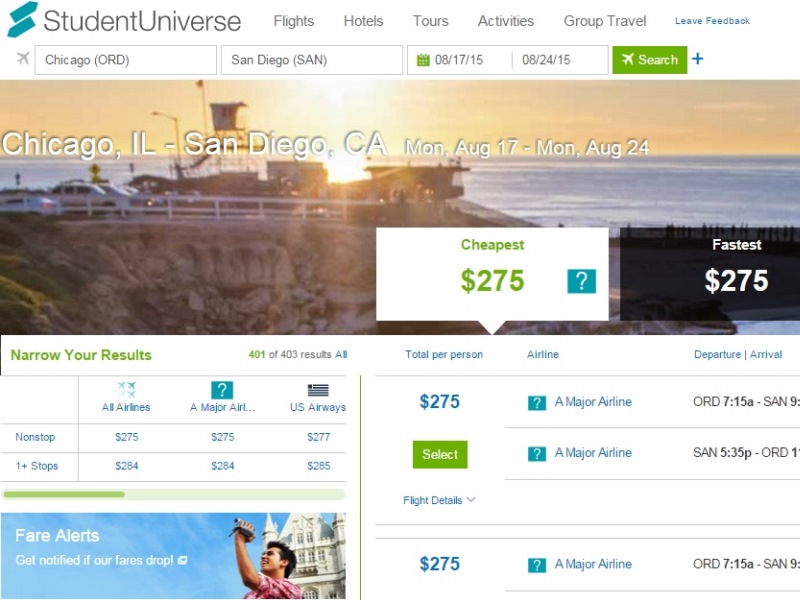
Task: Click the Leave Feedback link
Action: click(x=712, y=21)
